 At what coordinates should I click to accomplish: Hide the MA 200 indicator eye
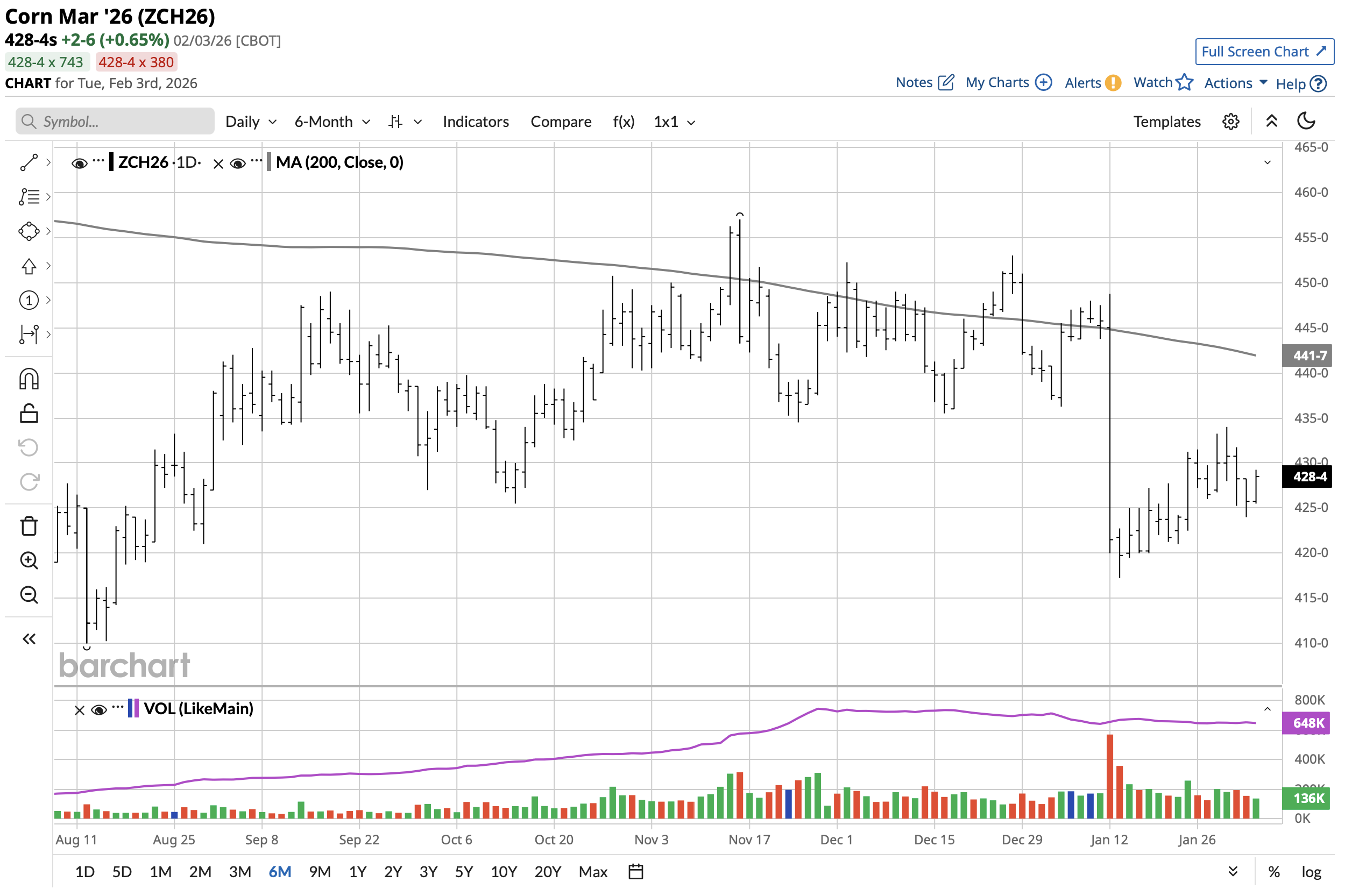click(238, 165)
